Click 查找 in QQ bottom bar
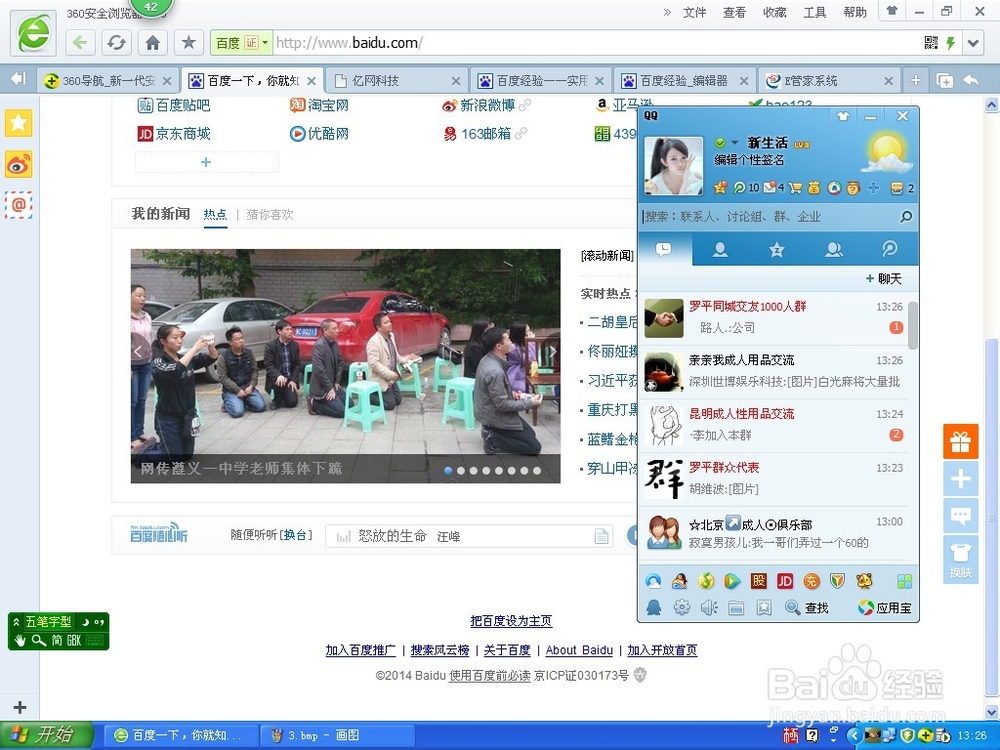This screenshot has width=1000, height=750. [807, 608]
